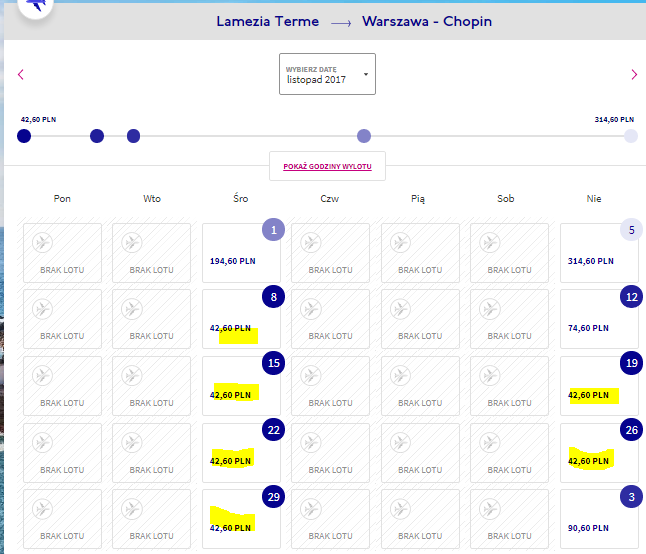The height and width of the screenshot is (554, 646).
Task: Go to the next month arrow
Action: 634,75
